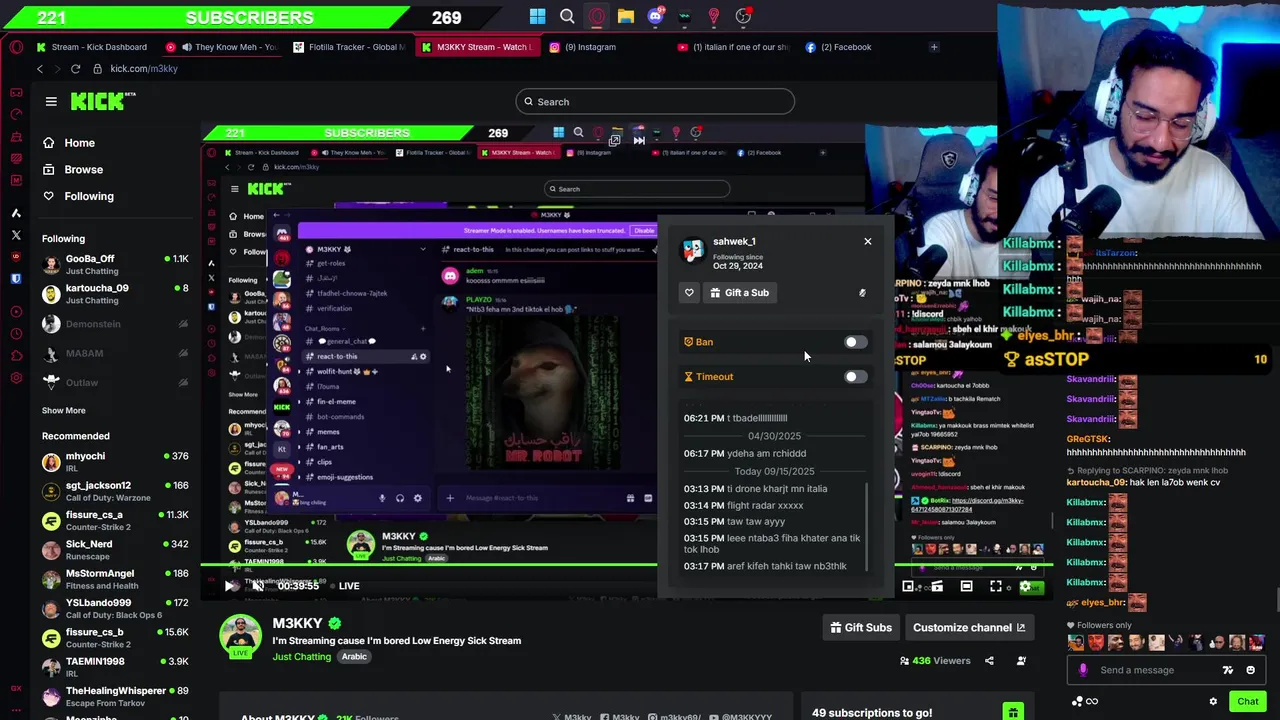Click the user icon beside share
1280x720 pixels.
1021,661
